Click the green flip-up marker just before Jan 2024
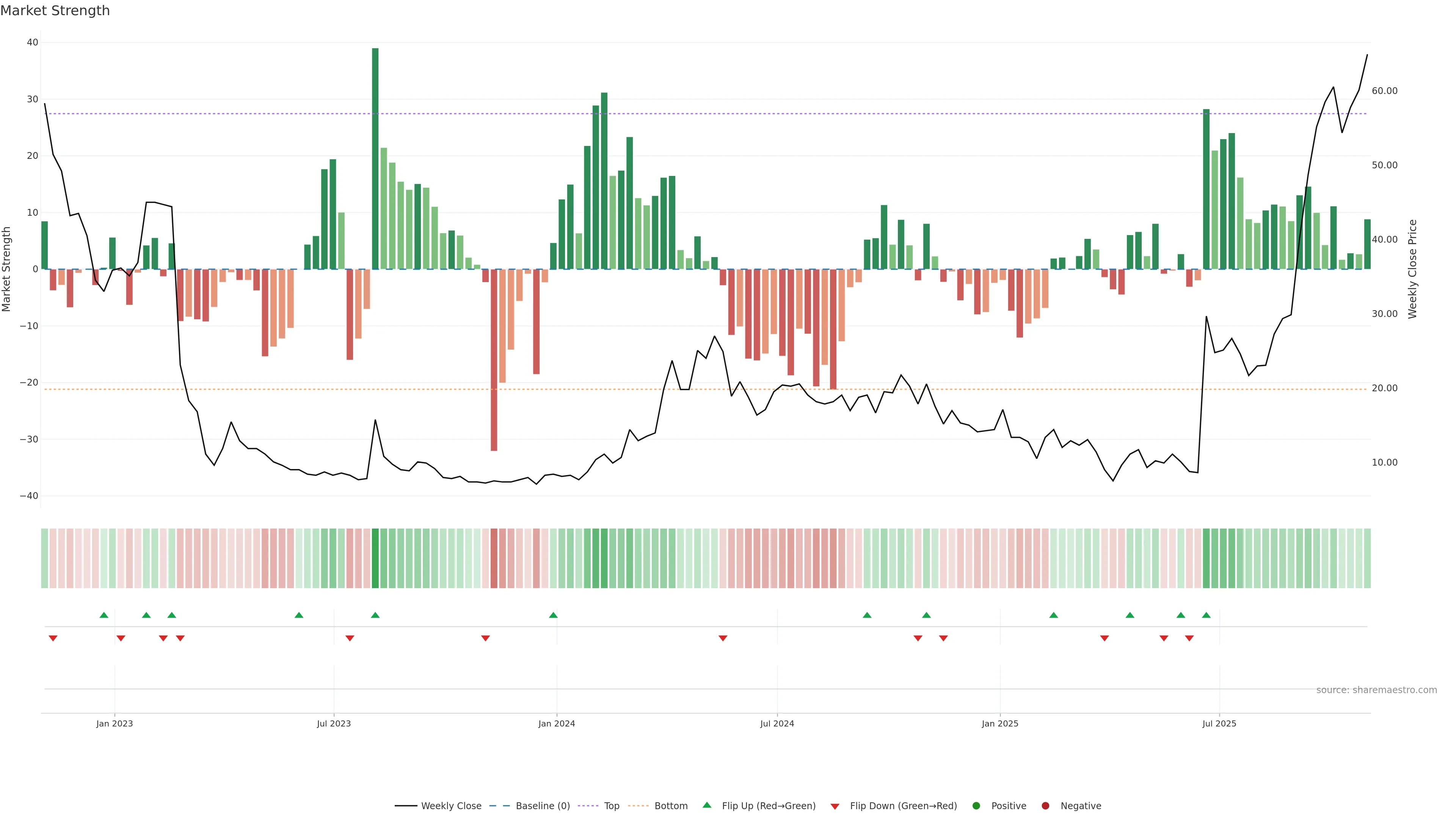Screen dimensions: 1456x819 [553, 615]
